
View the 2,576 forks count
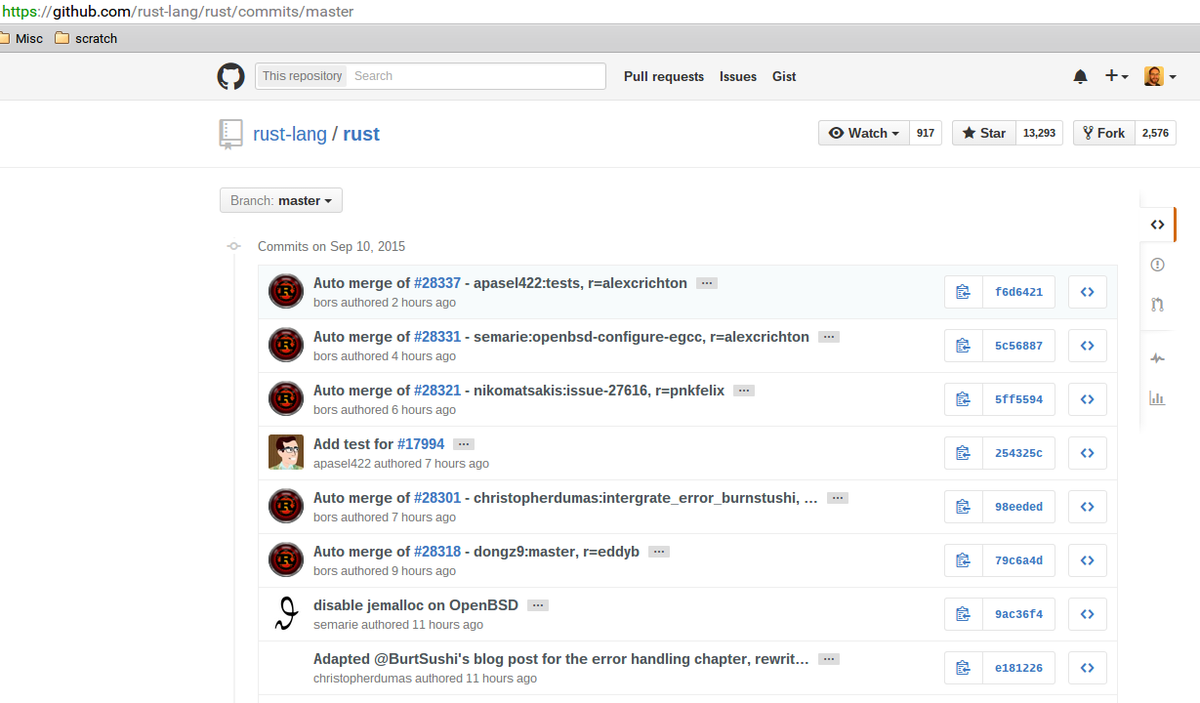click(x=1155, y=133)
